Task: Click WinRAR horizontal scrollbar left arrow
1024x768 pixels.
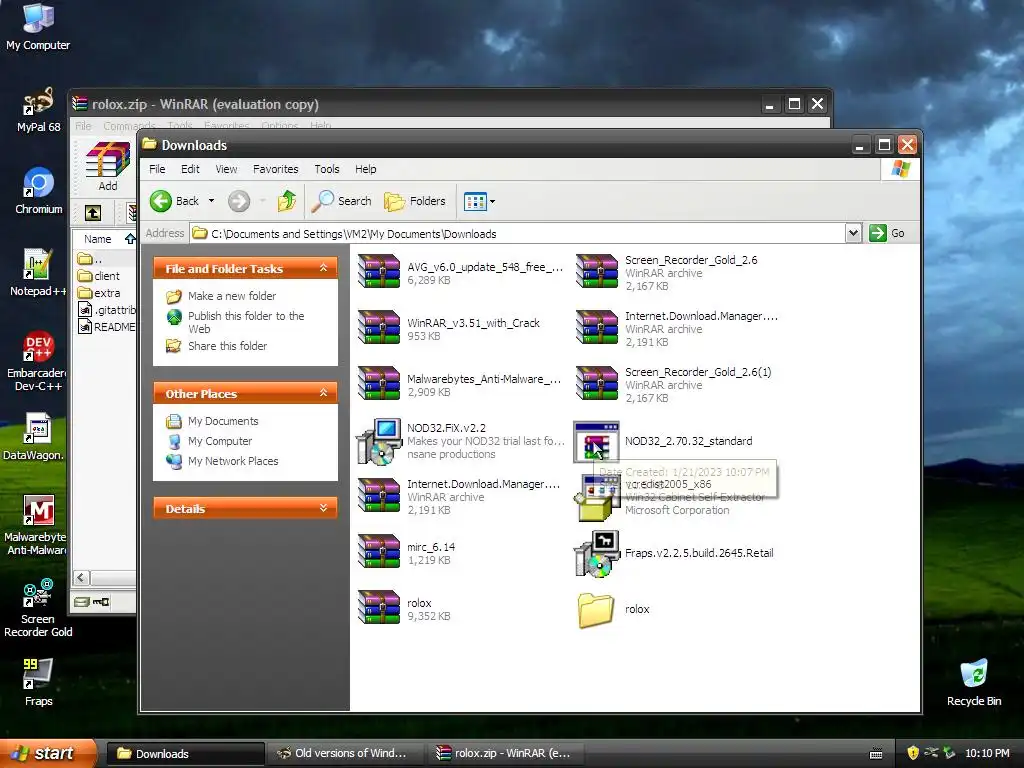Action: [81, 578]
